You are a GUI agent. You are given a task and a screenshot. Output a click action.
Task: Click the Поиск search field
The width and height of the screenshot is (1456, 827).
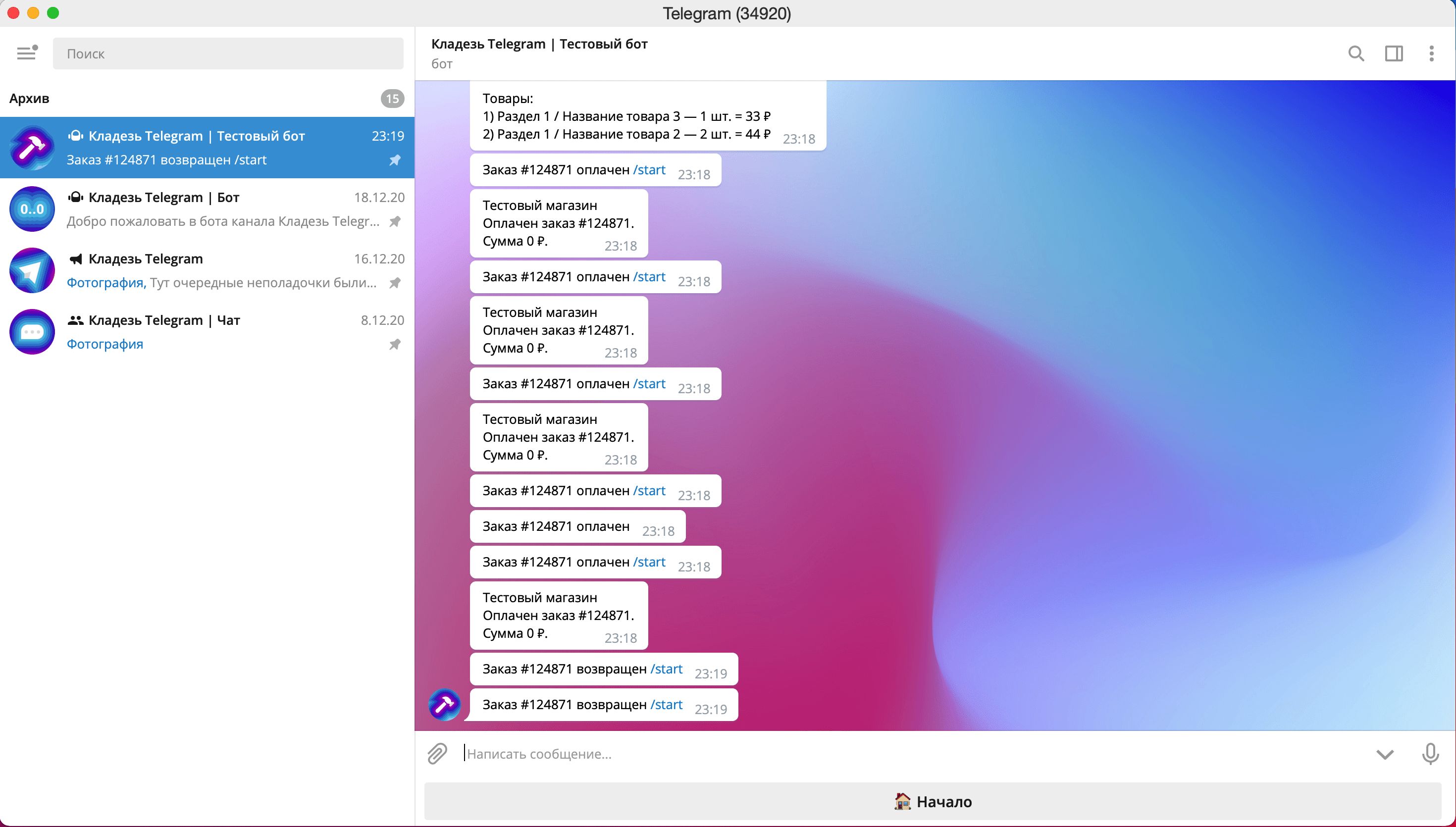point(228,53)
